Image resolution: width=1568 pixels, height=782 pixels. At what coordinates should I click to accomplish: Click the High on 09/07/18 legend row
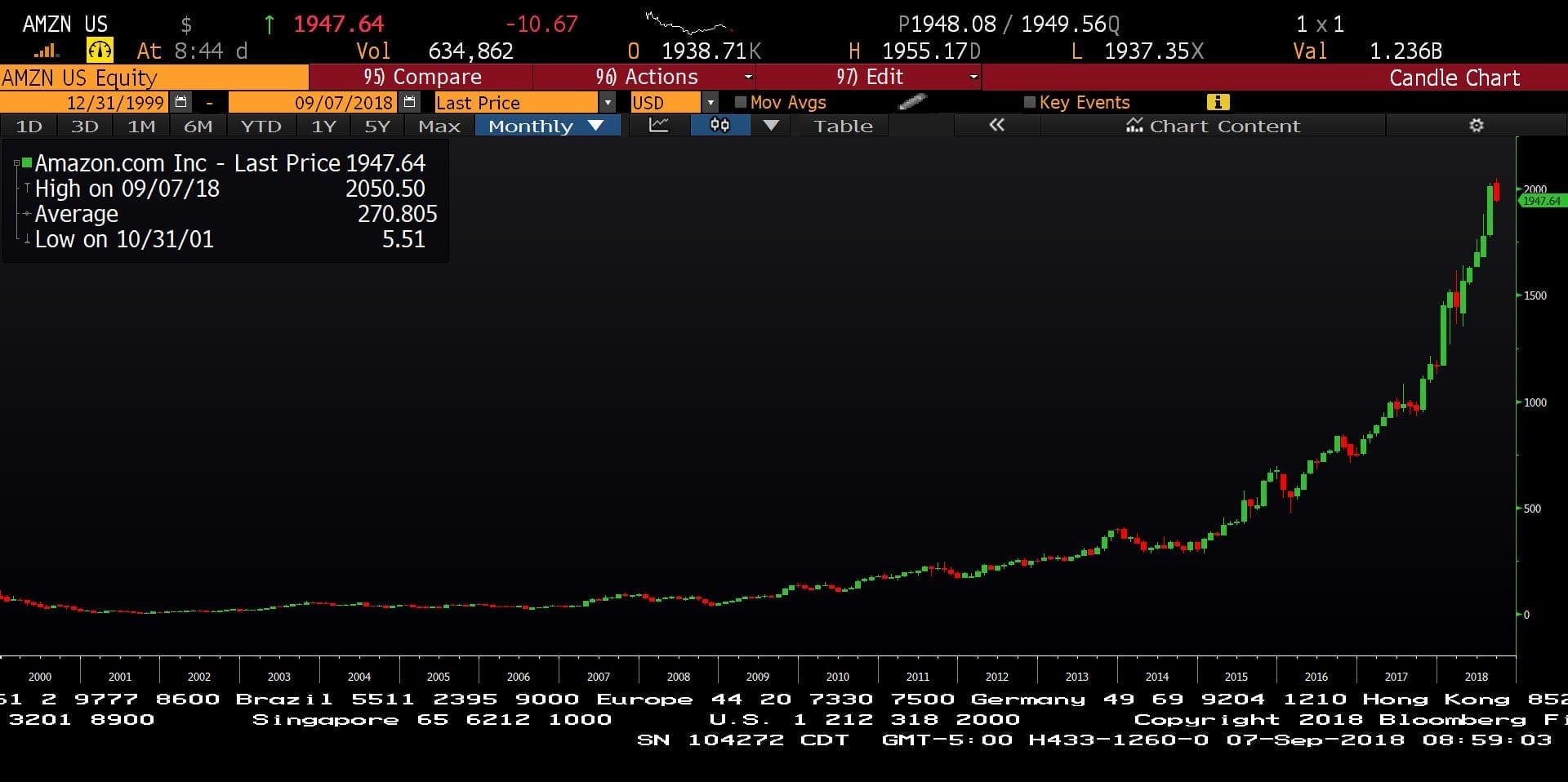click(230, 189)
